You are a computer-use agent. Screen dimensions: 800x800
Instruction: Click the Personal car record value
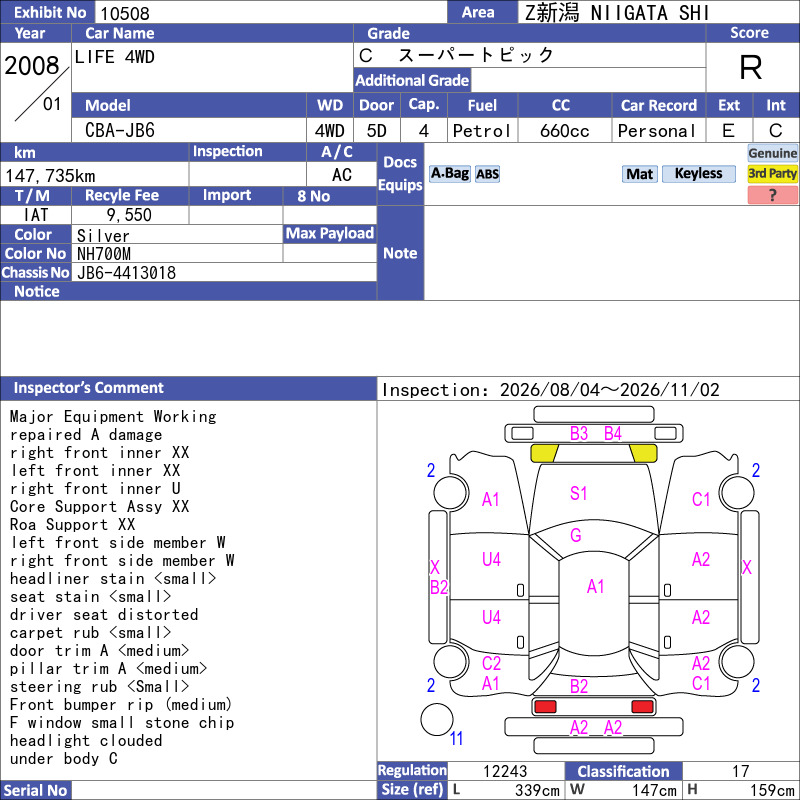[x=657, y=131]
